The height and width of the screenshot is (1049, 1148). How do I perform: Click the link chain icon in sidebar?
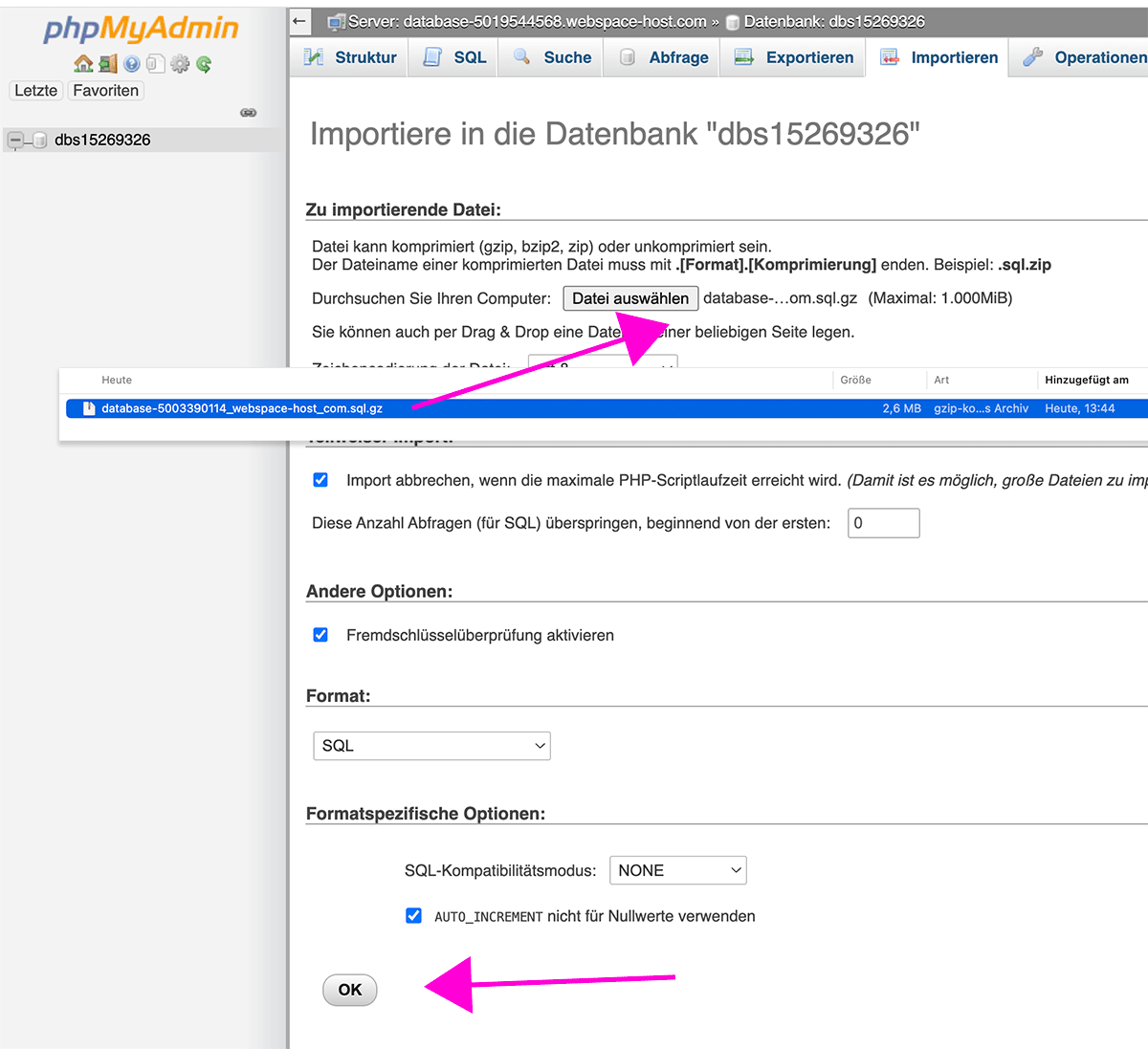(x=248, y=113)
